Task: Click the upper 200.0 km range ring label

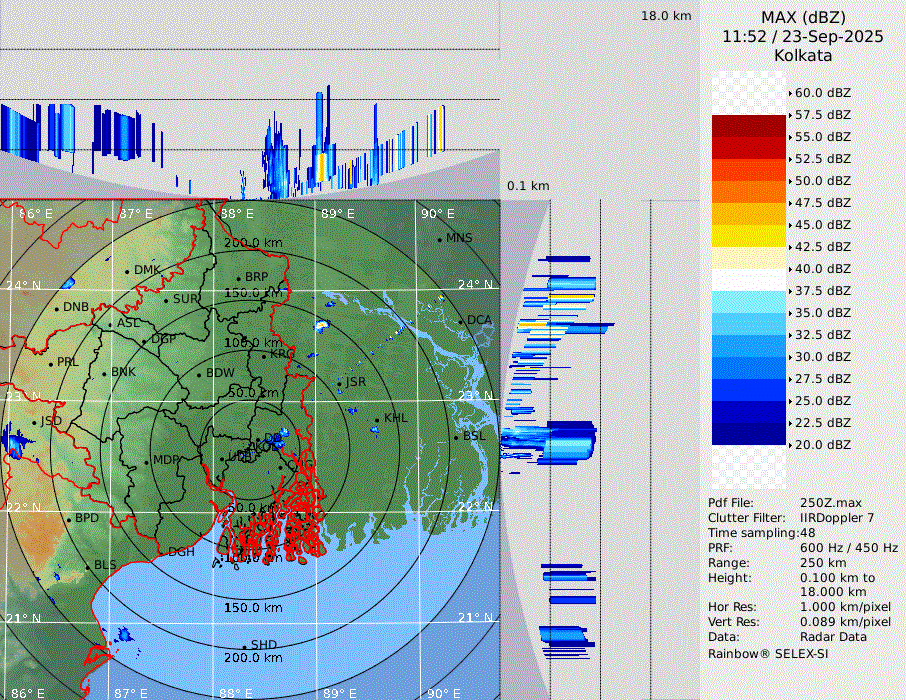Action: [x=252, y=243]
